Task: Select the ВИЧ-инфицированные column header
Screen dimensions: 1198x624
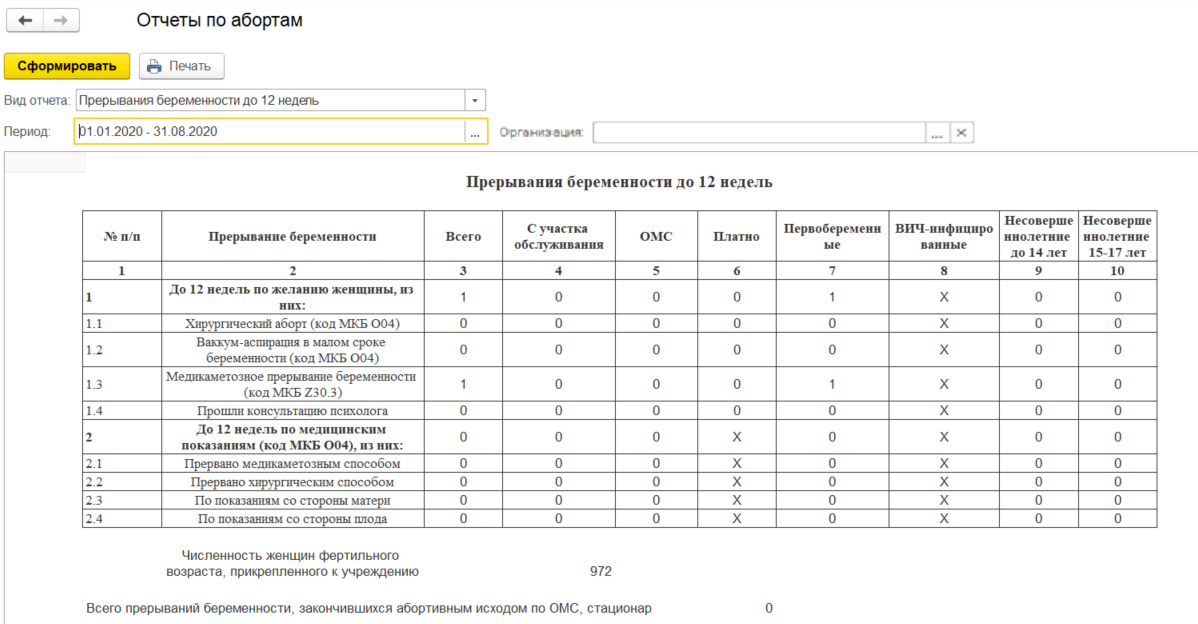Action: (x=943, y=237)
